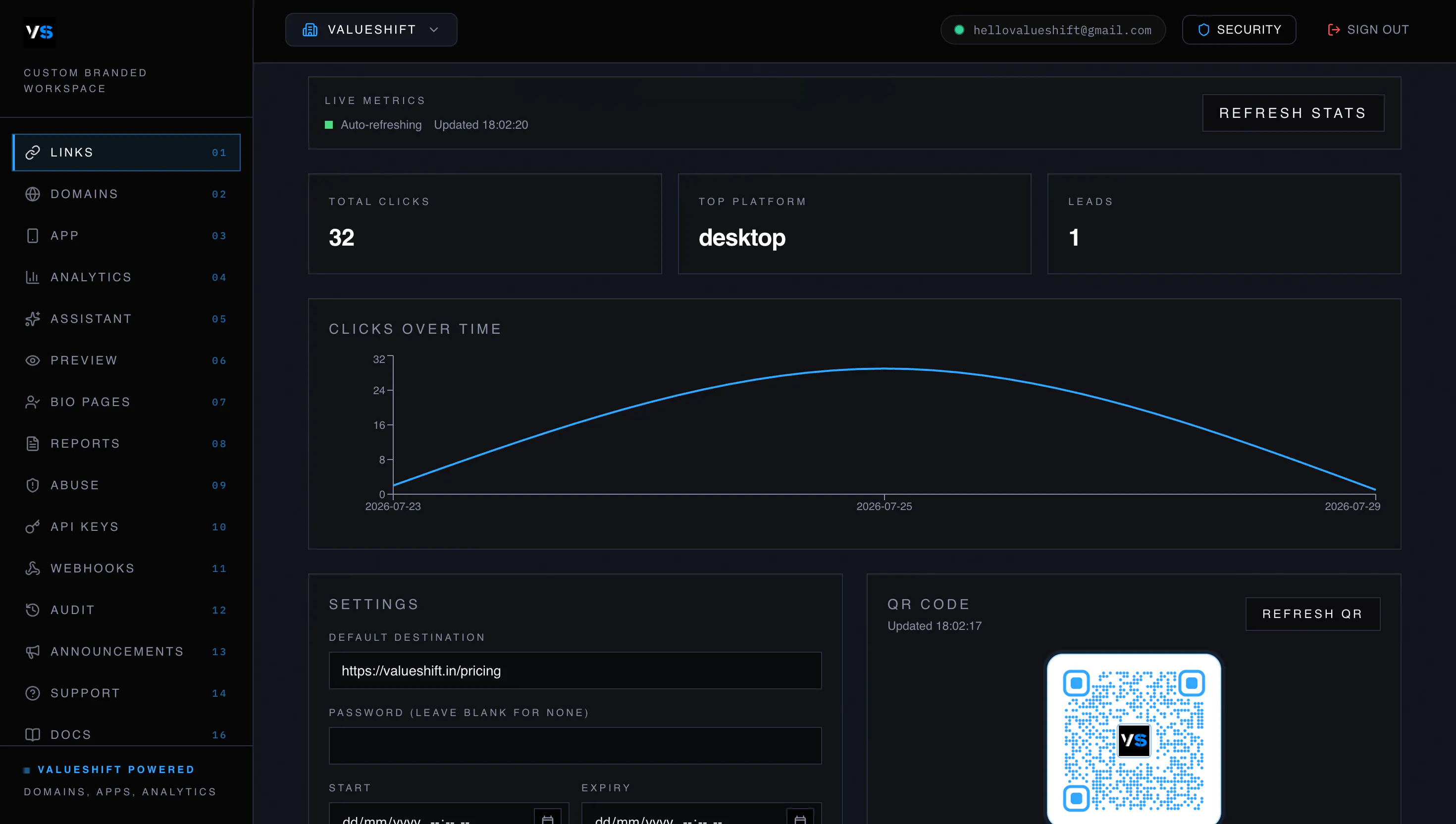Viewport: 1456px width, 824px height.
Task: Click the sign out arrow icon
Action: point(1334,29)
